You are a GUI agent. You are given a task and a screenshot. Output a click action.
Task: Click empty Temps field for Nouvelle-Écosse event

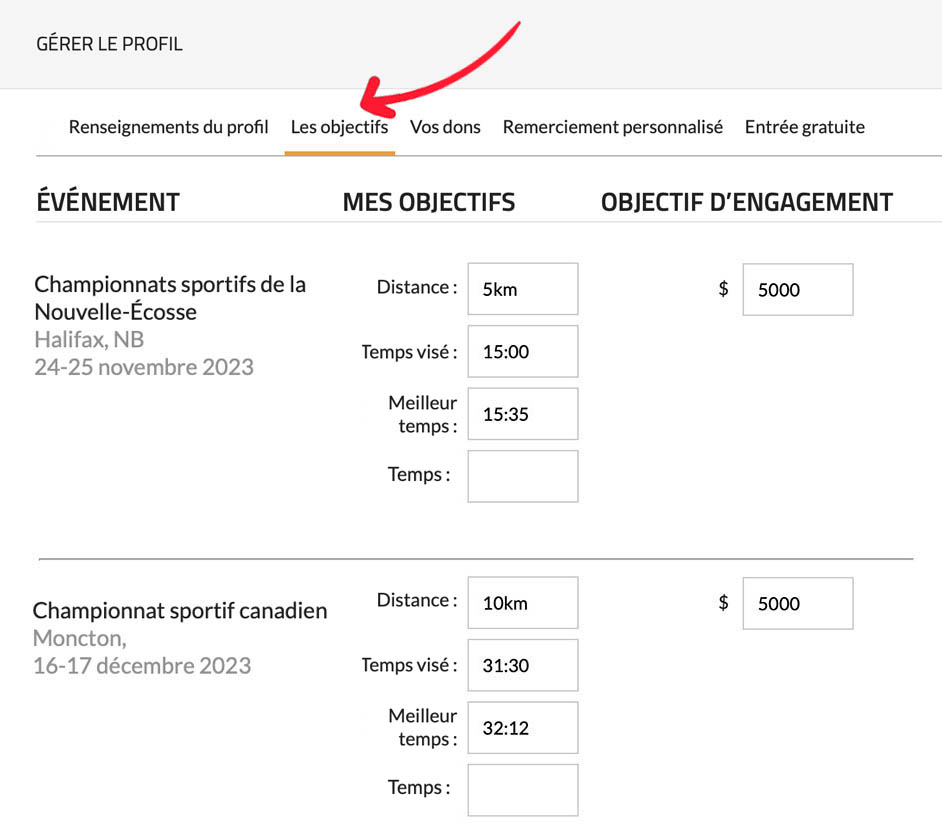click(522, 476)
